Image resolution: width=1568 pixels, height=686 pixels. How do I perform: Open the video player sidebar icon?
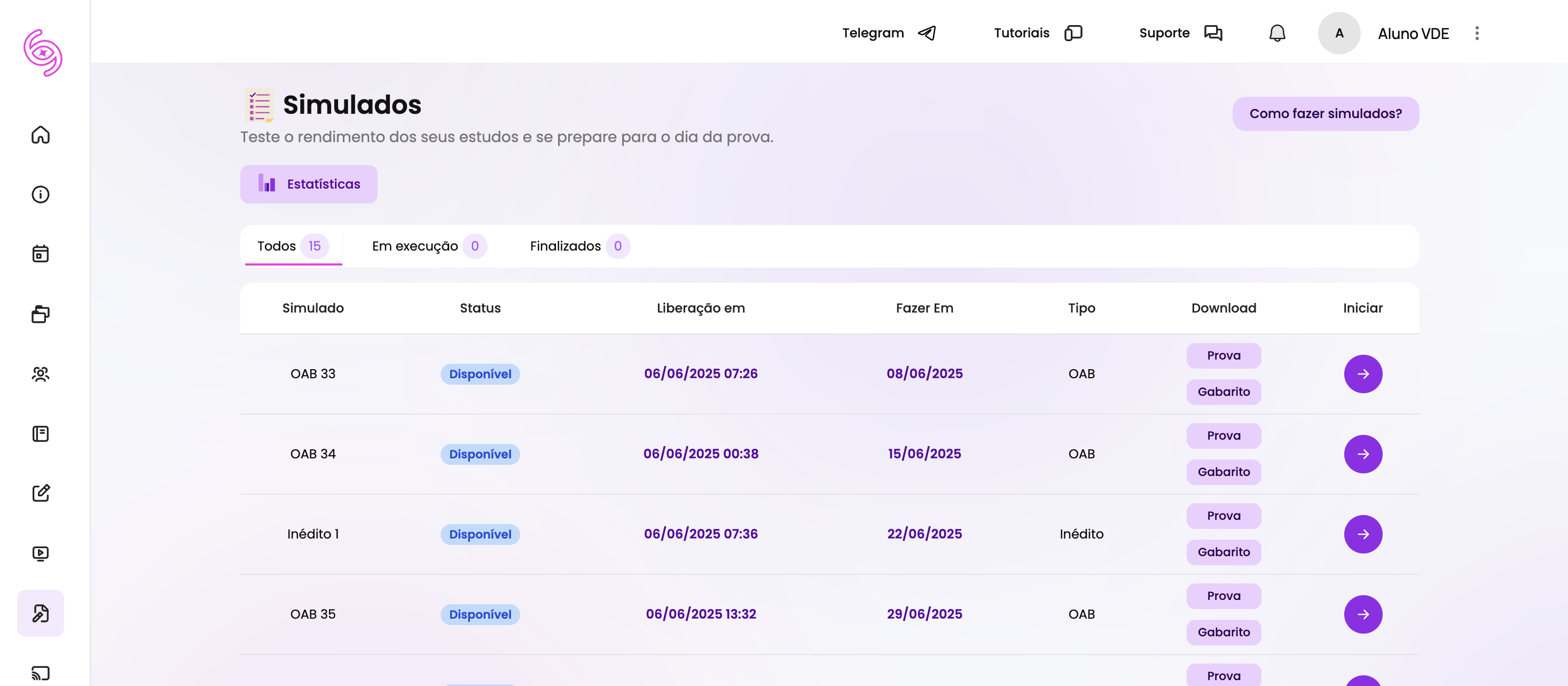pos(40,552)
